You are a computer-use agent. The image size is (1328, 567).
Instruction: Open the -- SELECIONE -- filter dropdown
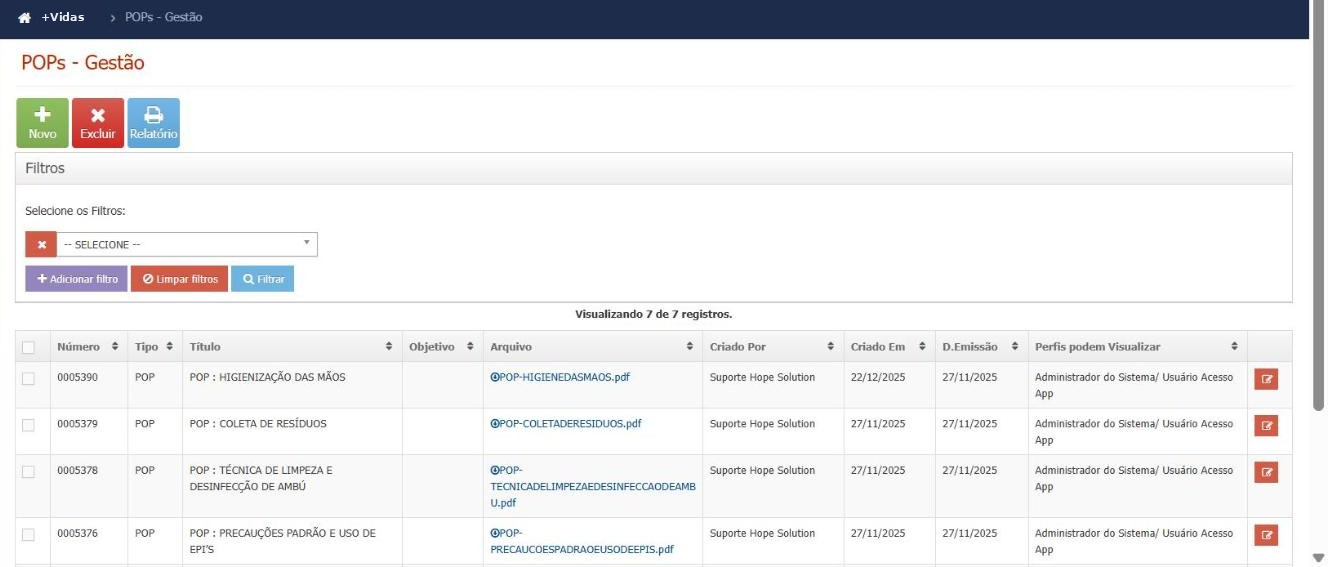click(x=186, y=245)
